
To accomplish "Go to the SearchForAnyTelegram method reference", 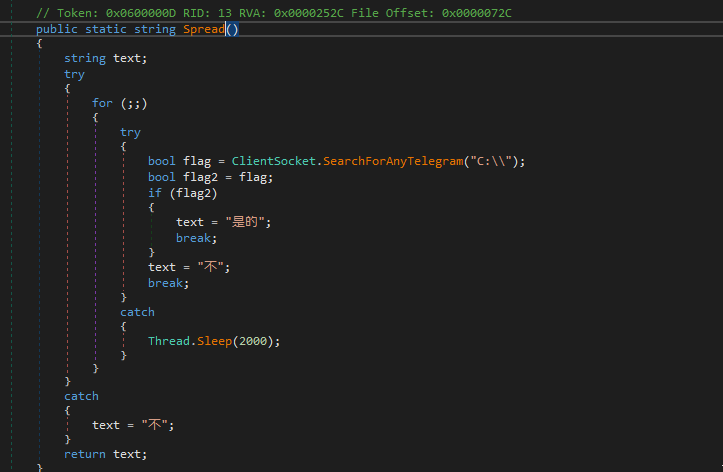I will click(x=393, y=161).
